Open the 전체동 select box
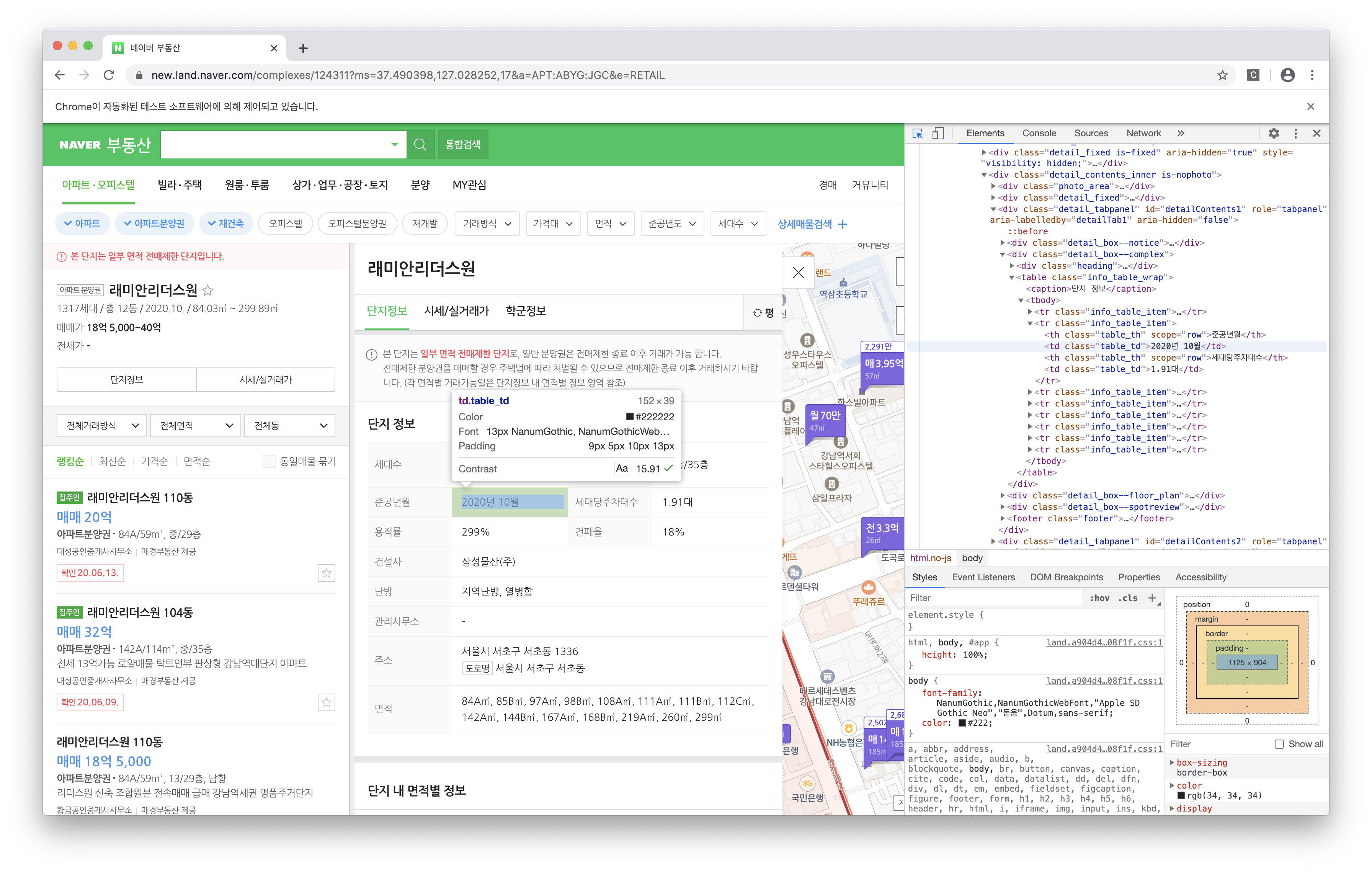The height and width of the screenshot is (872, 1372). [x=289, y=425]
